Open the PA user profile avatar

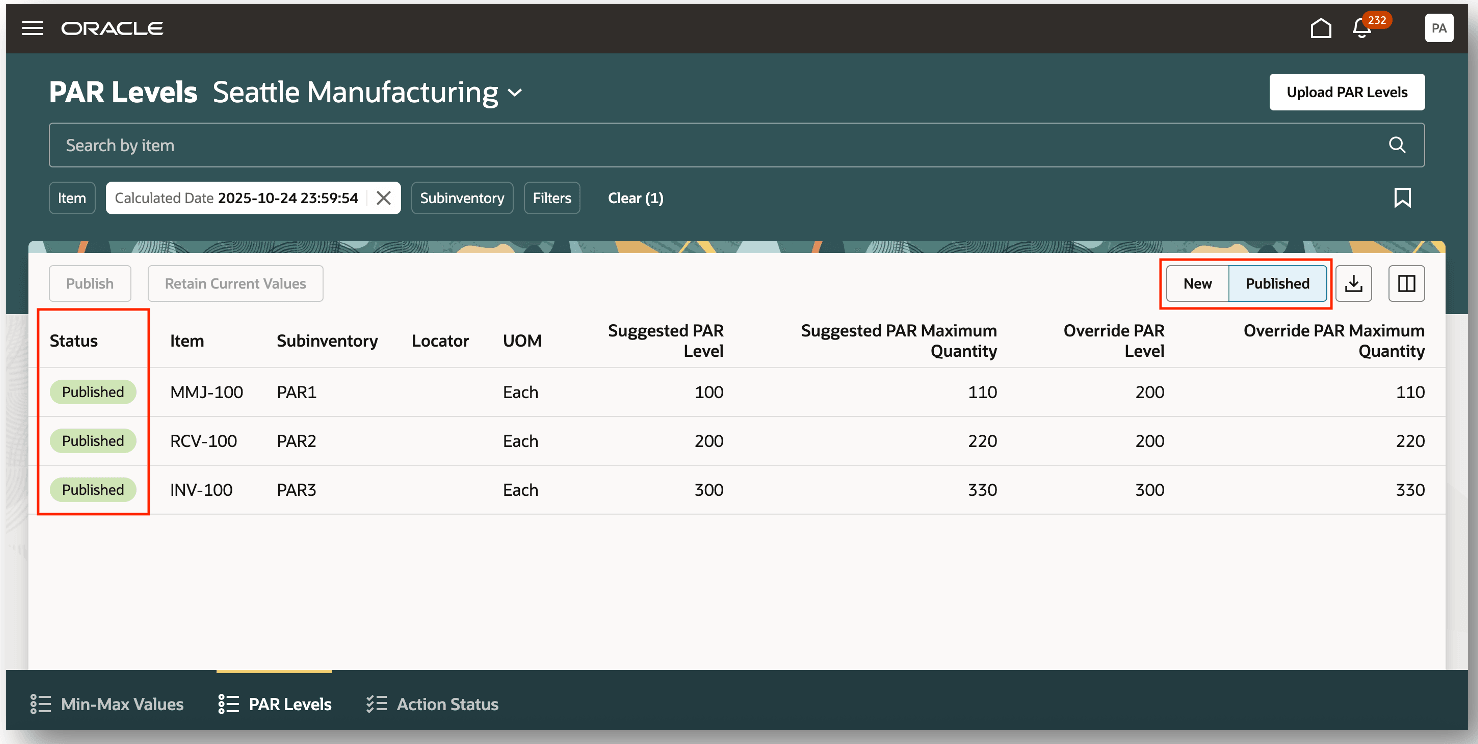point(1438,28)
